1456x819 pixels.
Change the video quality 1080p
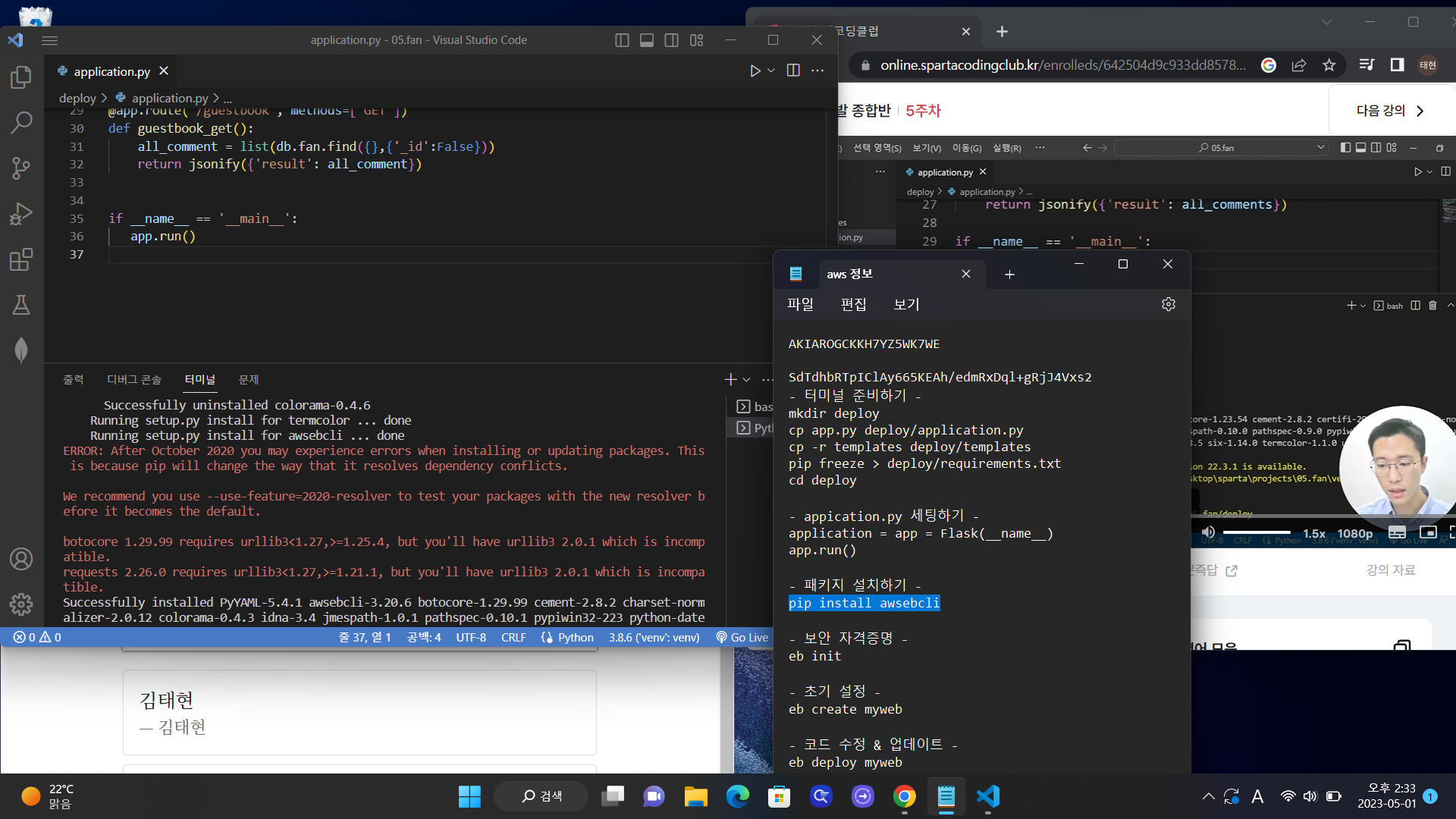click(x=1355, y=533)
